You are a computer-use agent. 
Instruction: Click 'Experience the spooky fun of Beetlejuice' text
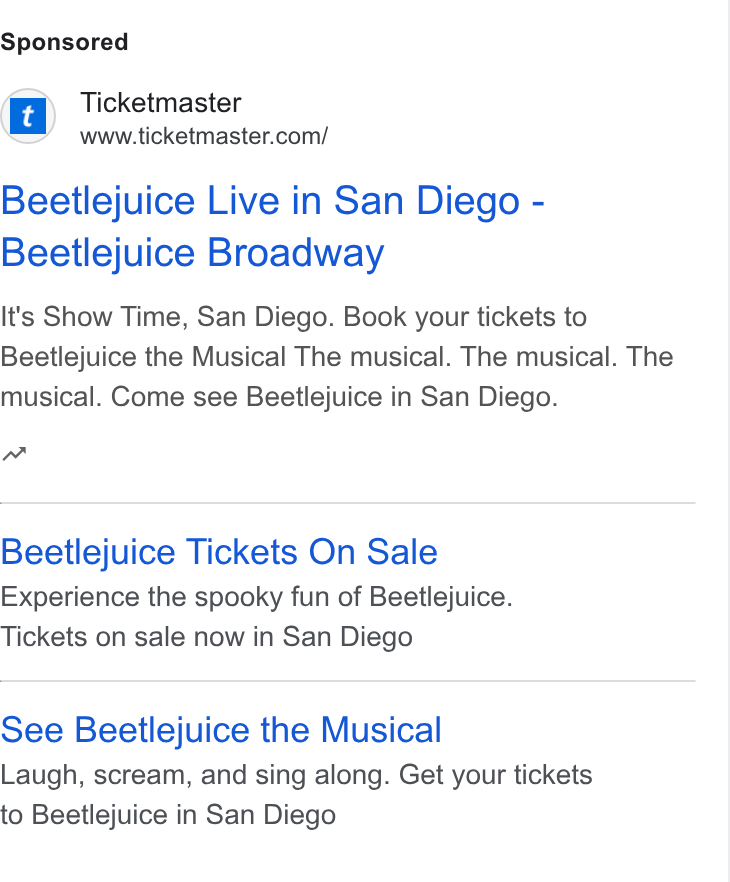(256, 597)
